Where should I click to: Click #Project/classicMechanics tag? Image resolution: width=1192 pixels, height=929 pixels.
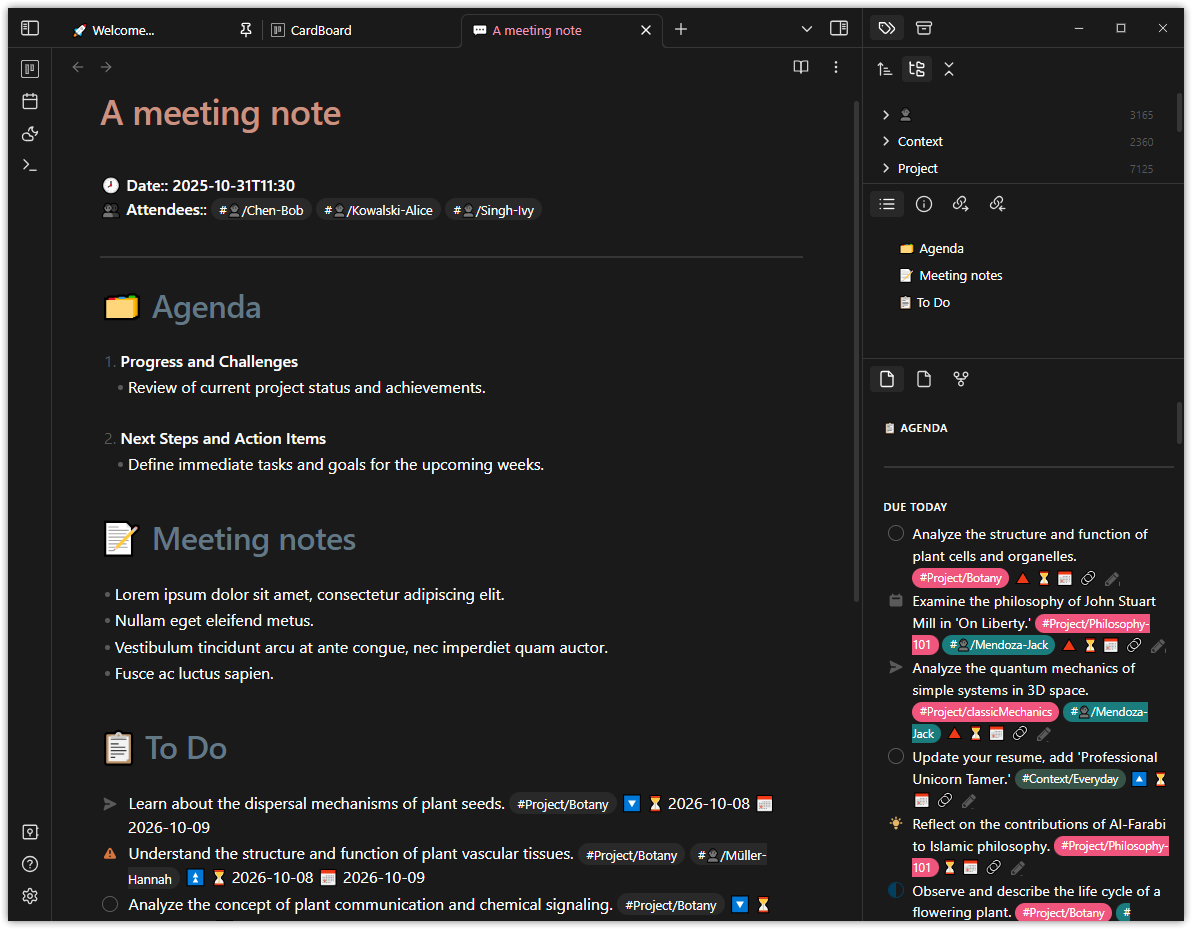(985, 712)
